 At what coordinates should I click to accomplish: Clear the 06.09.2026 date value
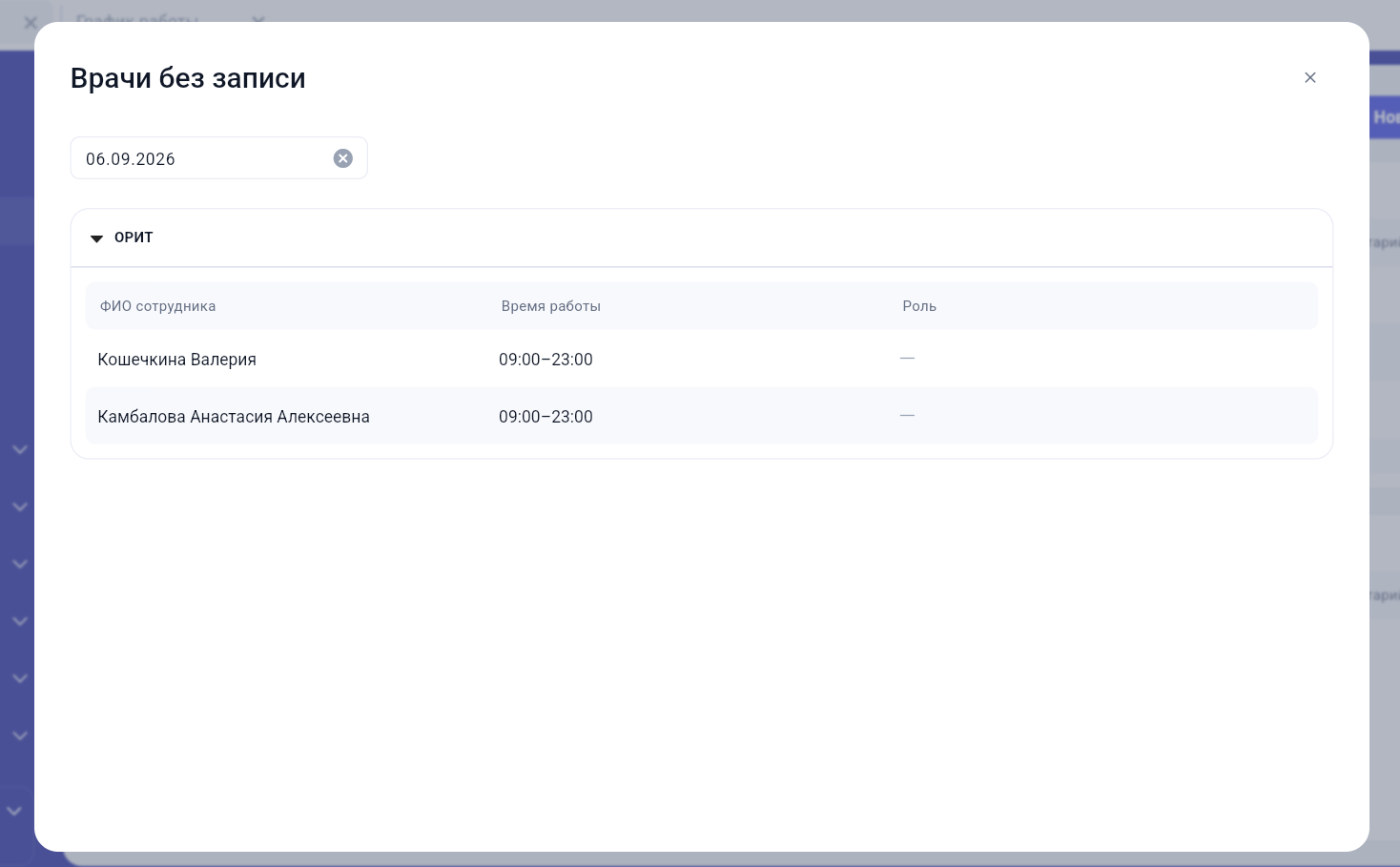(343, 158)
